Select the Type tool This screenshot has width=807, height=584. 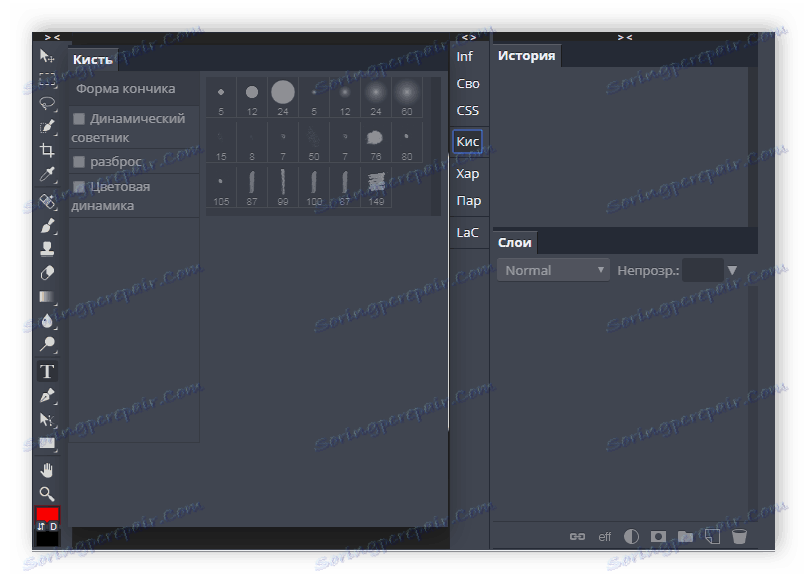[47, 371]
